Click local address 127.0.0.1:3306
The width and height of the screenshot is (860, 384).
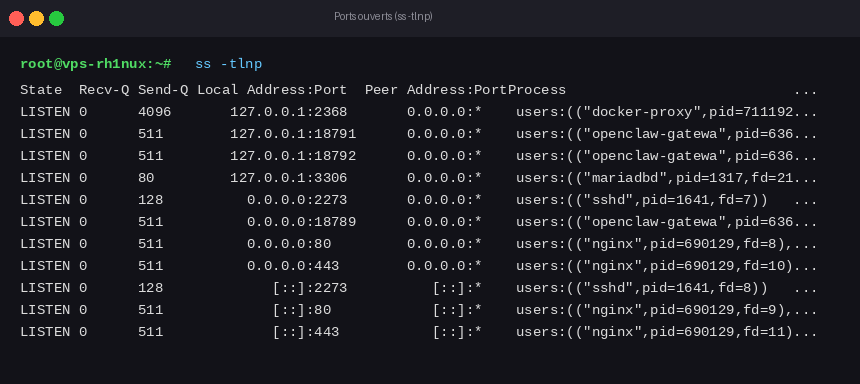tap(288, 178)
